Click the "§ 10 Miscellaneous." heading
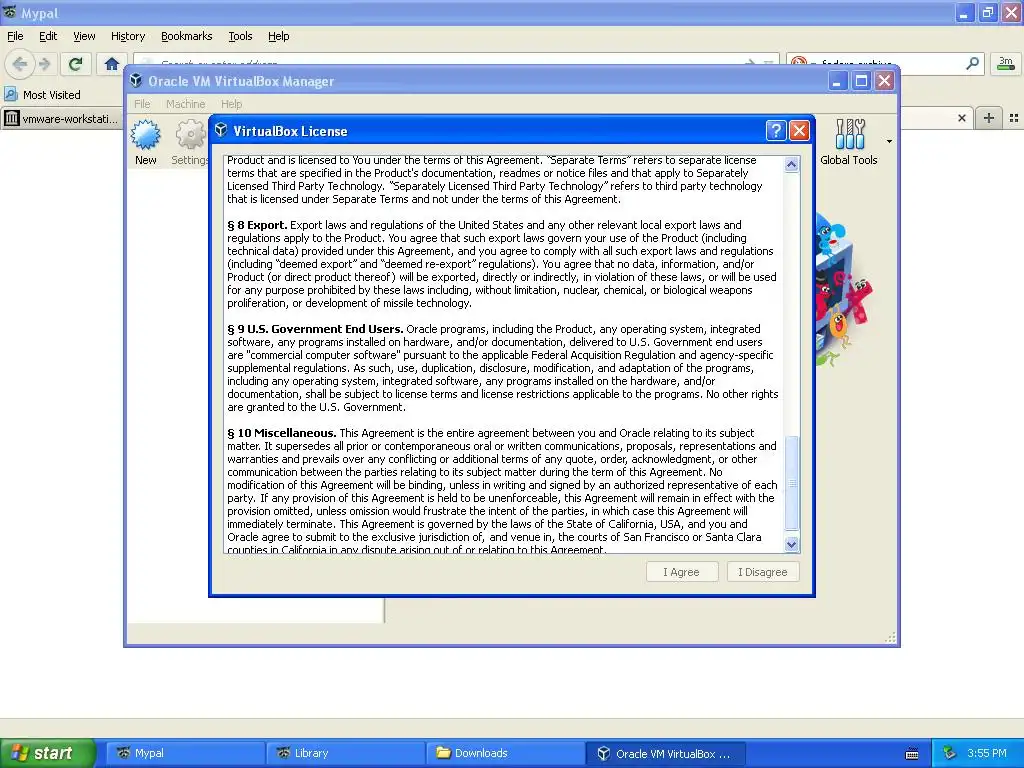1024x768 pixels. pyautogui.click(x=281, y=433)
